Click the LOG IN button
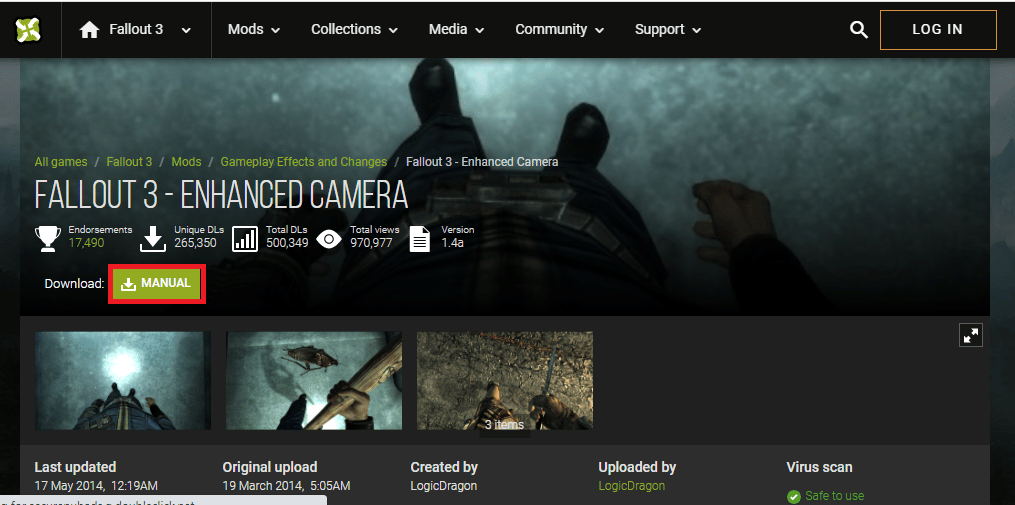The width and height of the screenshot is (1015, 505). pos(938,30)
